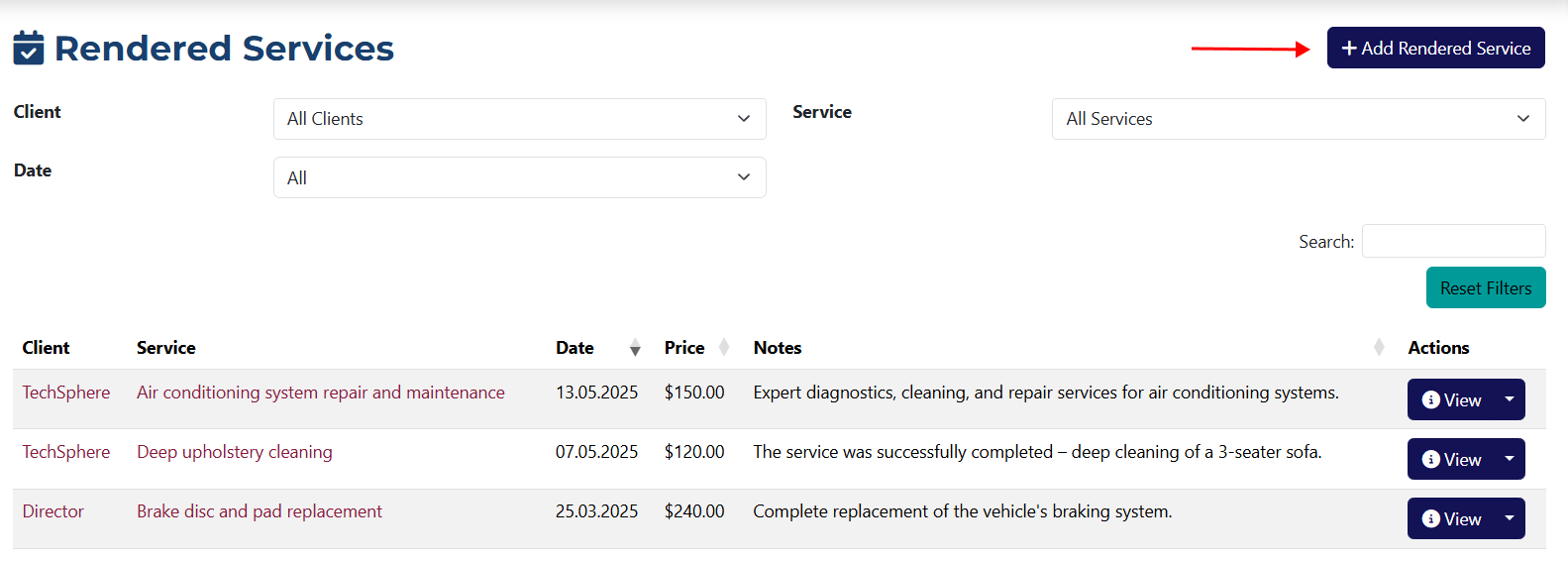Open TechSphere client in Air conditioning row
Viewport: 1568px width, 562px height.
pyautogui.click(x=66, y=393)
